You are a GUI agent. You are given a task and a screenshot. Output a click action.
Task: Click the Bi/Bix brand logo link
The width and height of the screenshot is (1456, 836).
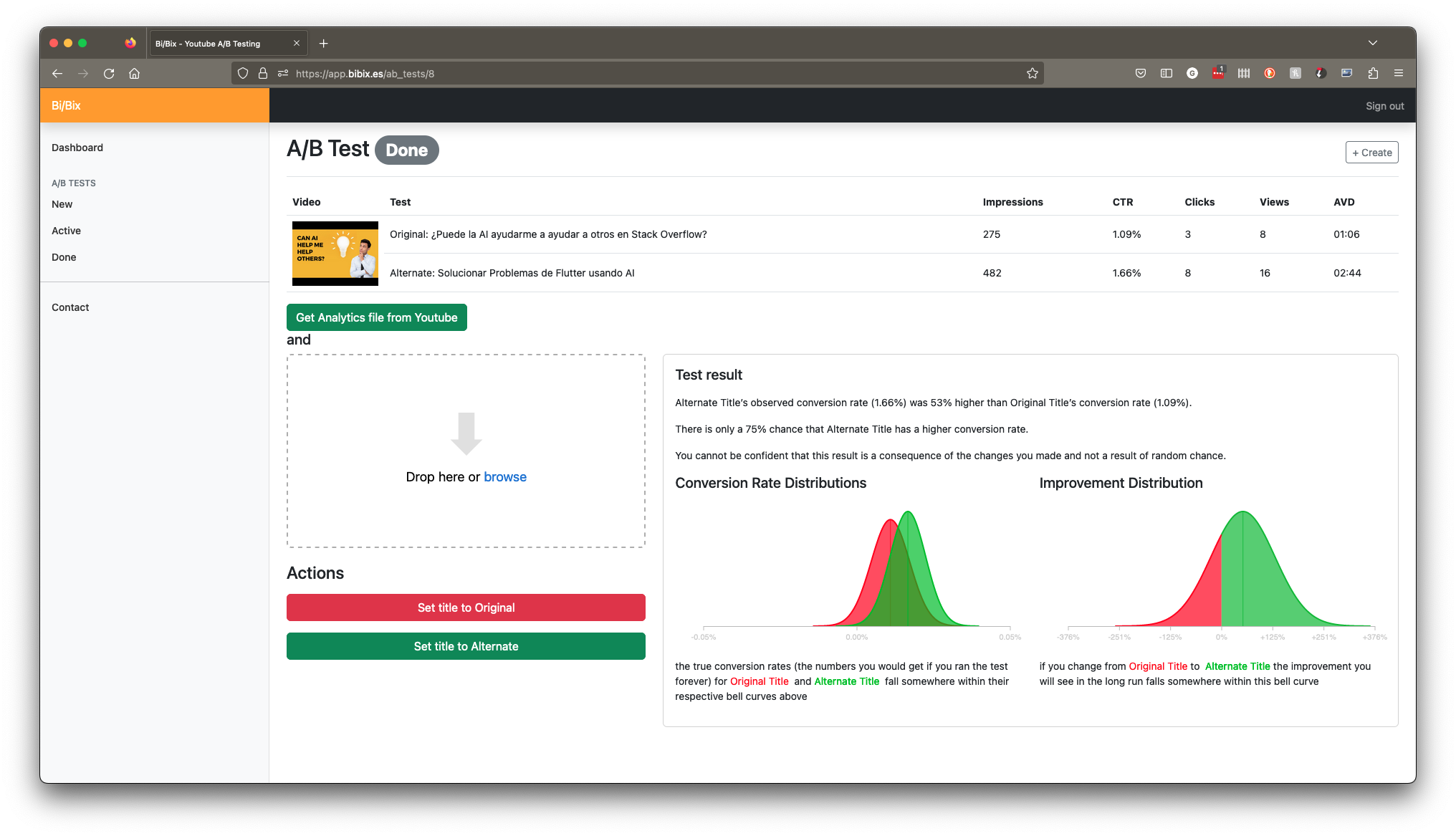(x=66, y=105)
